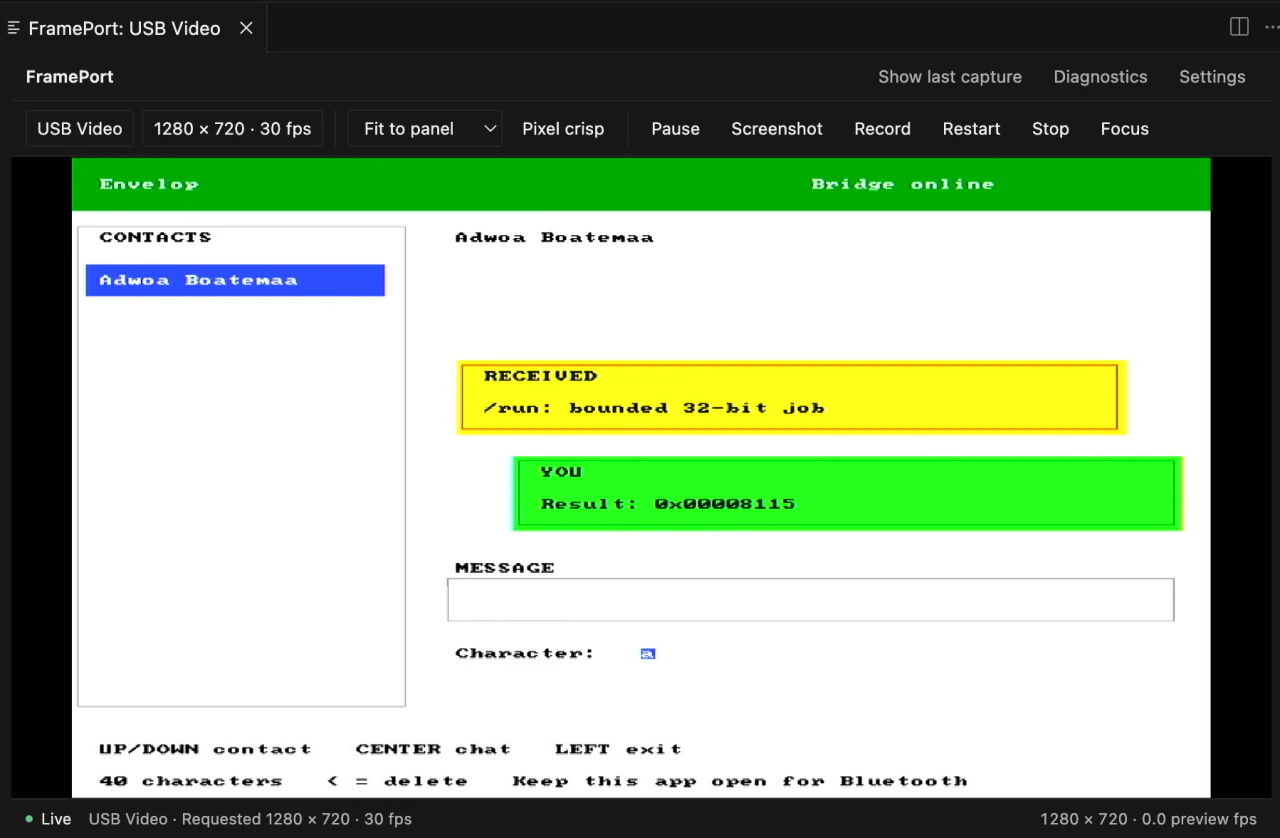Take a Screenshot of the feed
Viewport: 1280px width, 838px height.
pos(777,129)
